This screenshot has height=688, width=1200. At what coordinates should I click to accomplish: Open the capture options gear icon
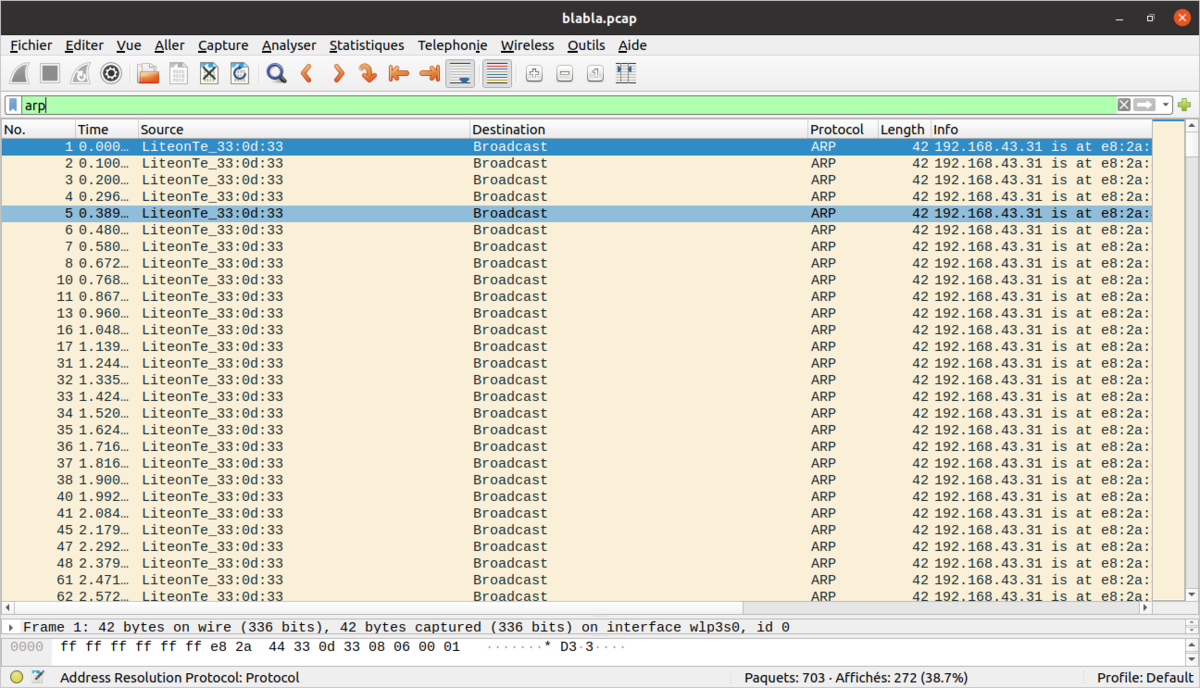[x=111, y=73]
